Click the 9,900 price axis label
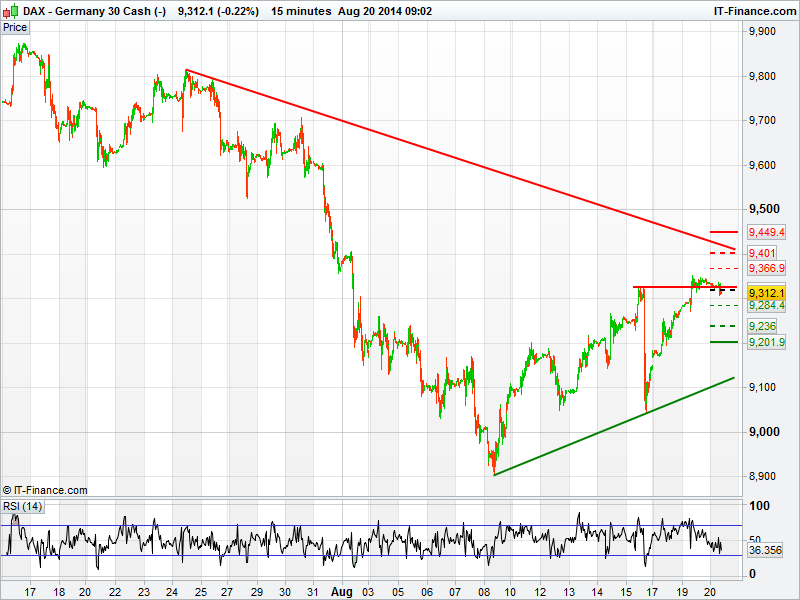Screen dimensions: 800x600 tap(762, 32)
